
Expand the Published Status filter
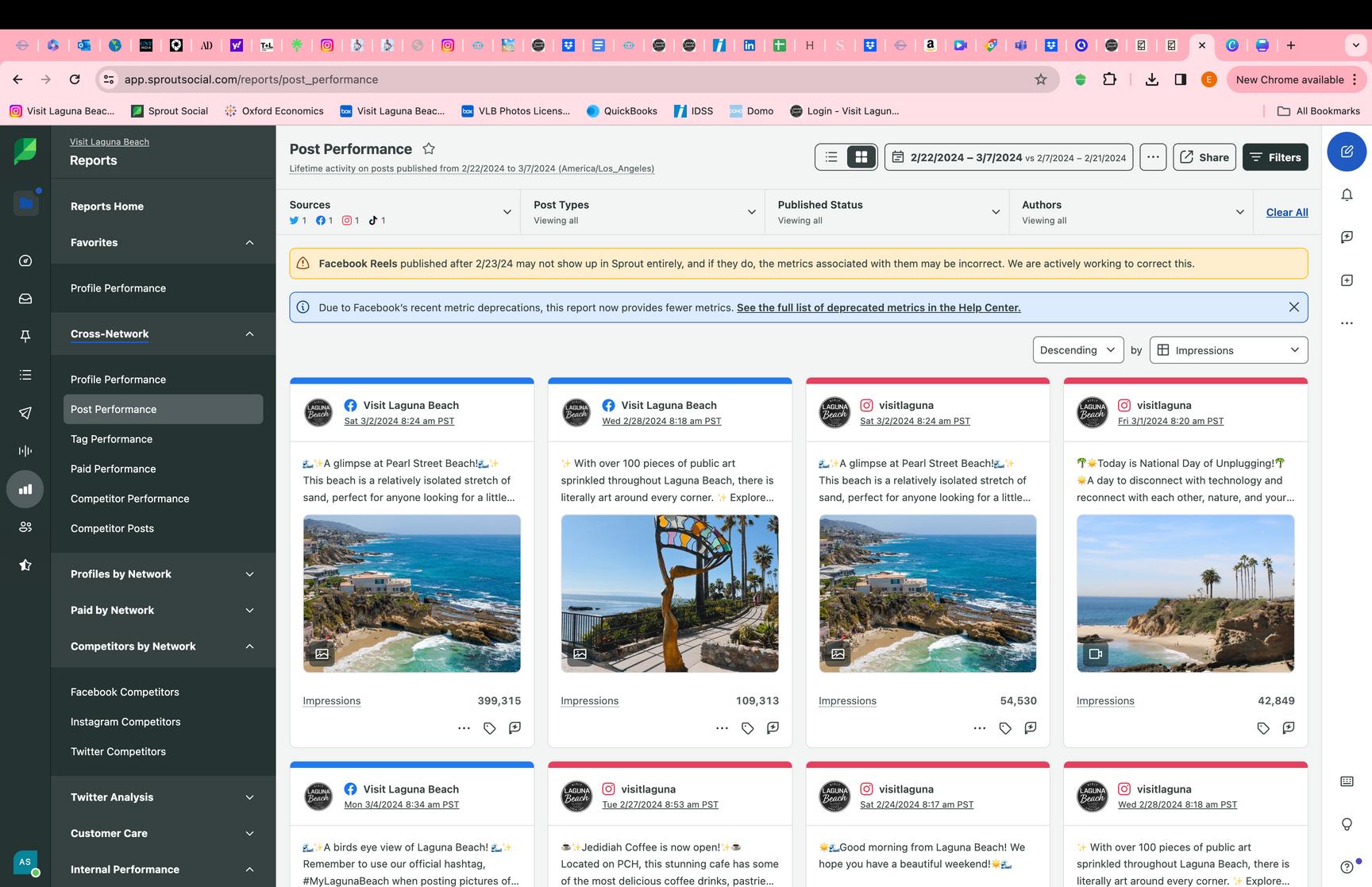[x=888, y=212]
